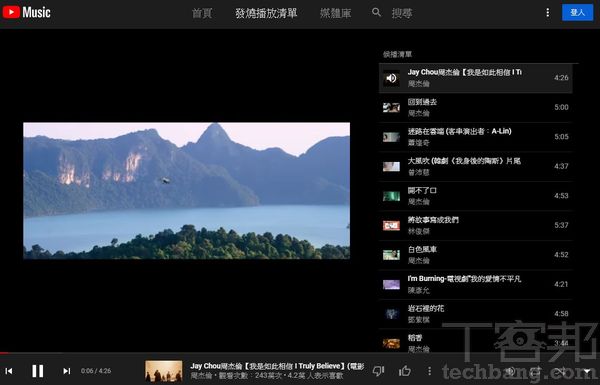
Task: Seek using the red progress bar
Action: (x=300, y=352)
